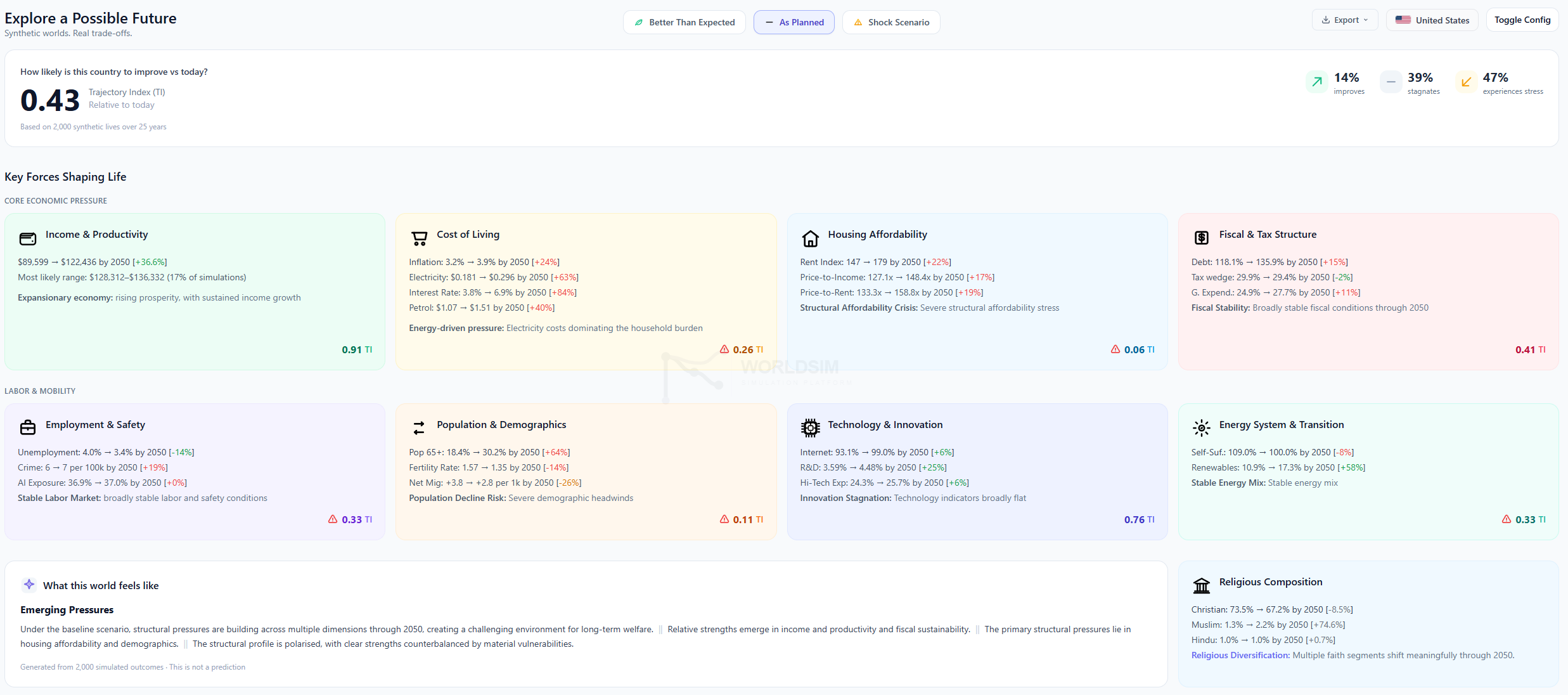Select the briefcase icon on Employment & Safety card
Image resolution: width=1568 pixels, height=695 pixels.
click(x=28, y=427)
